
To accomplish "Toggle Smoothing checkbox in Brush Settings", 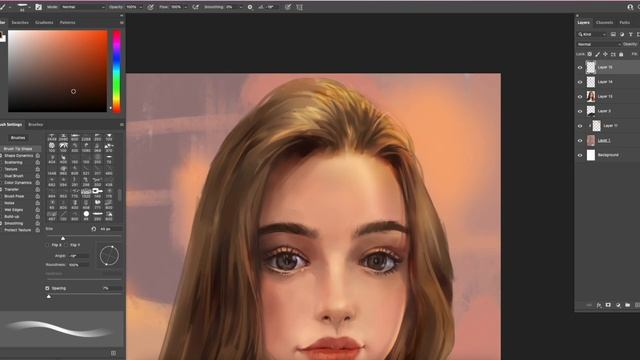I will click(1, 223).
